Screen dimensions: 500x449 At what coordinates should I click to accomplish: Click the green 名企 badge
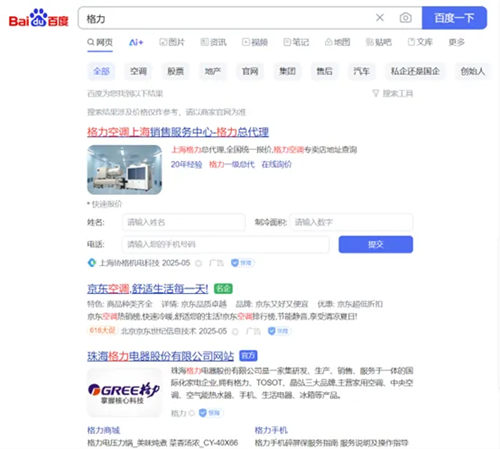coord(223,288)
